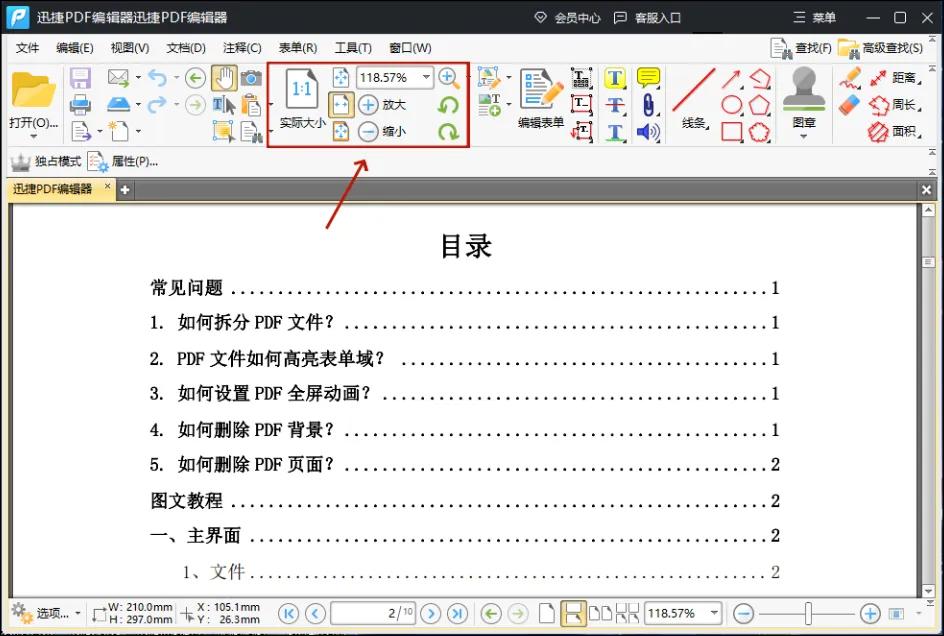Open the 注释(C) menu
The width and height of the screenshot is (944, 636).
point(242,48)
